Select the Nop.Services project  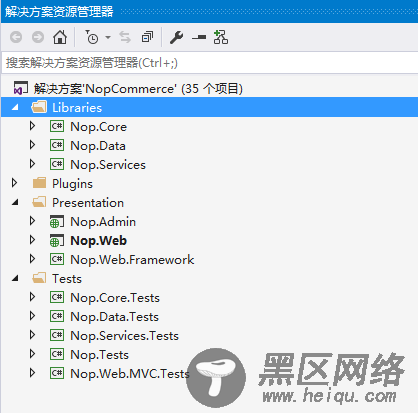pyautogui.click(x=108, y=165)
